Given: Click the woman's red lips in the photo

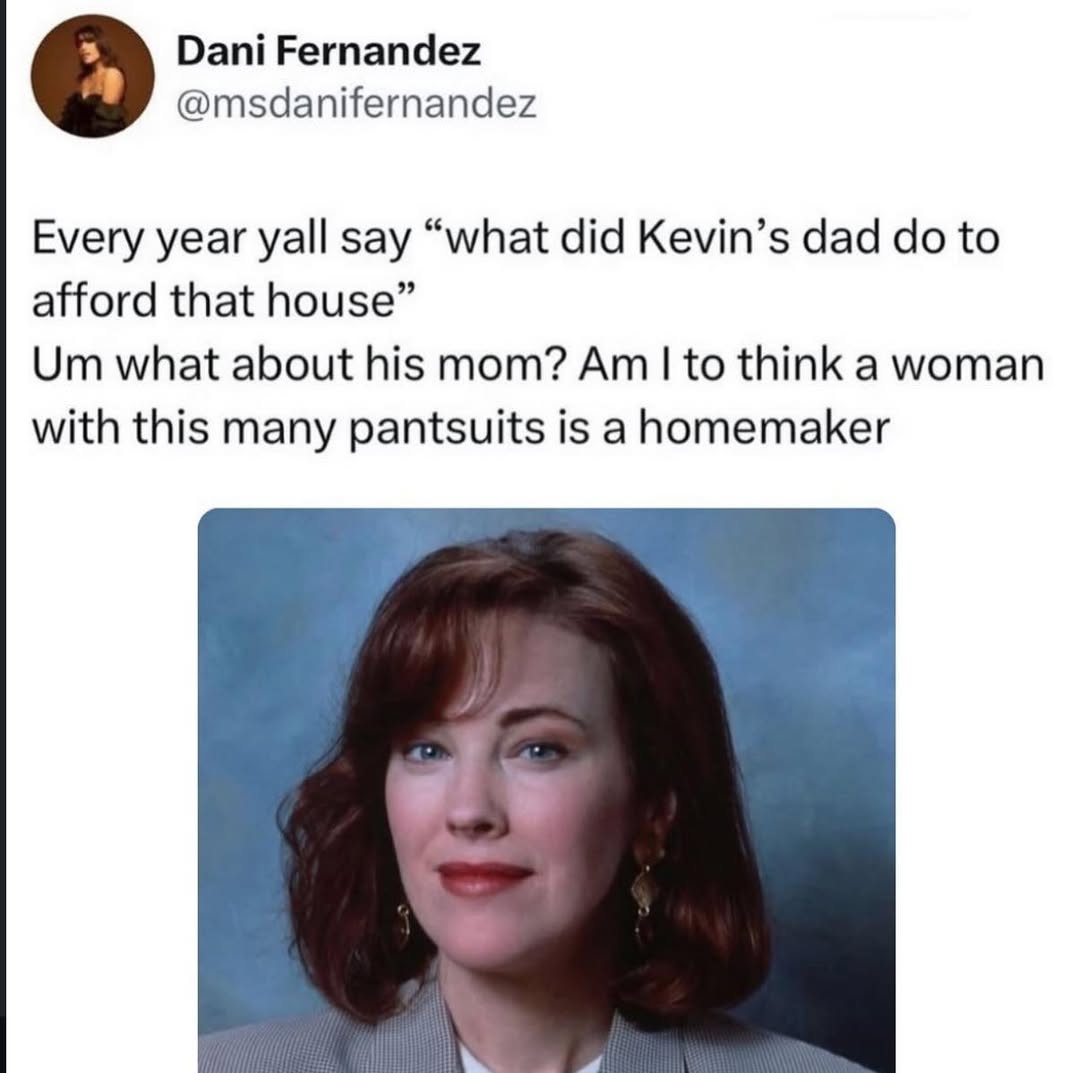Looking at the screenshot, I should click(x=485, y=877).
